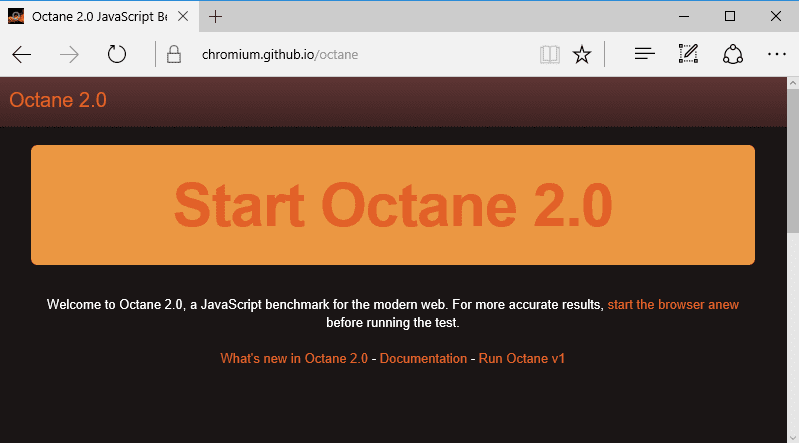Screen dimensions: 799x443
Task: Open What's new in Octane 2.0
Action: click(294, 358)
